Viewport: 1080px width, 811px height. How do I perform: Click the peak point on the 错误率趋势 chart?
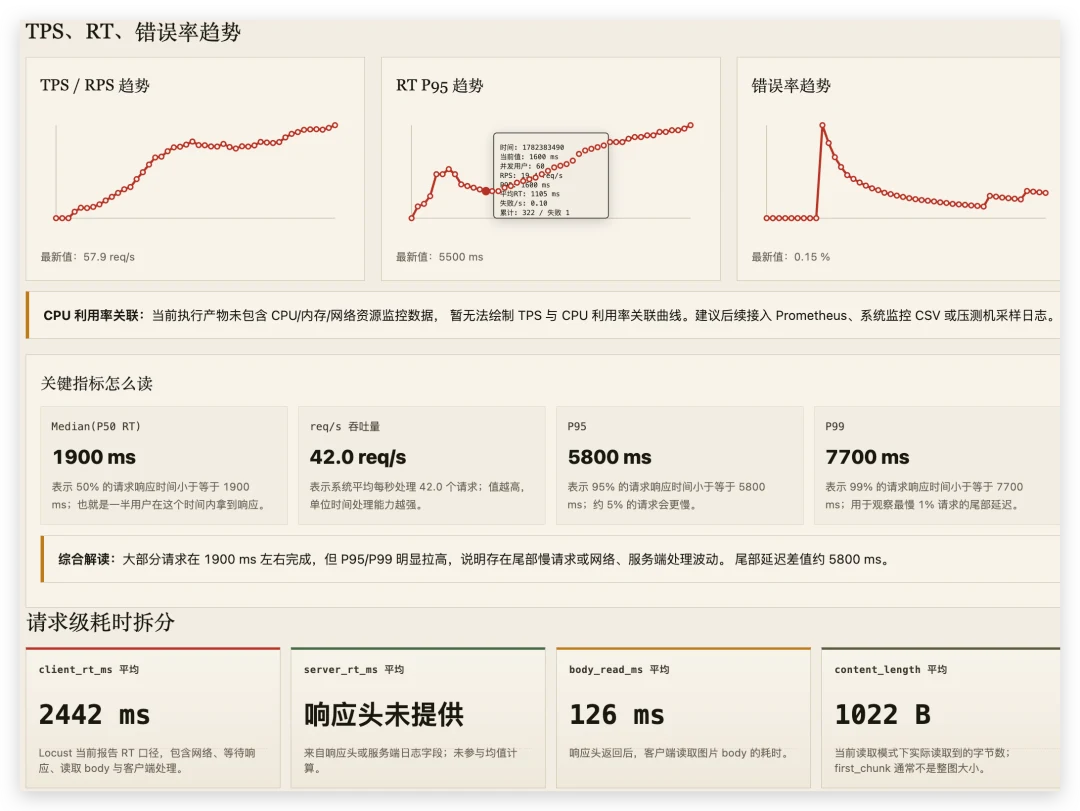coord(822,125)
